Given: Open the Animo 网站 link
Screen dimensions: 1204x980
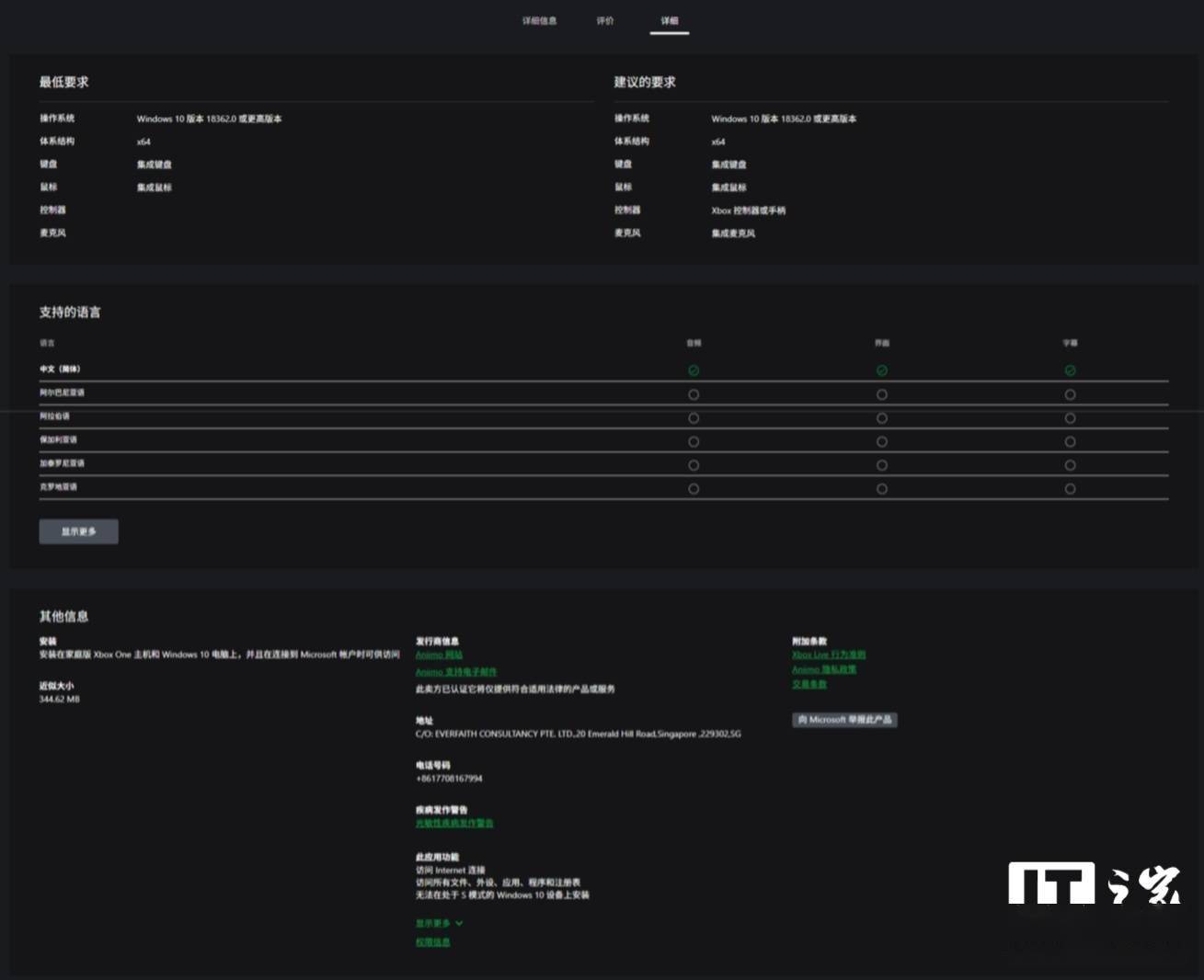Looking at the screenshot, I should point(439,655).
